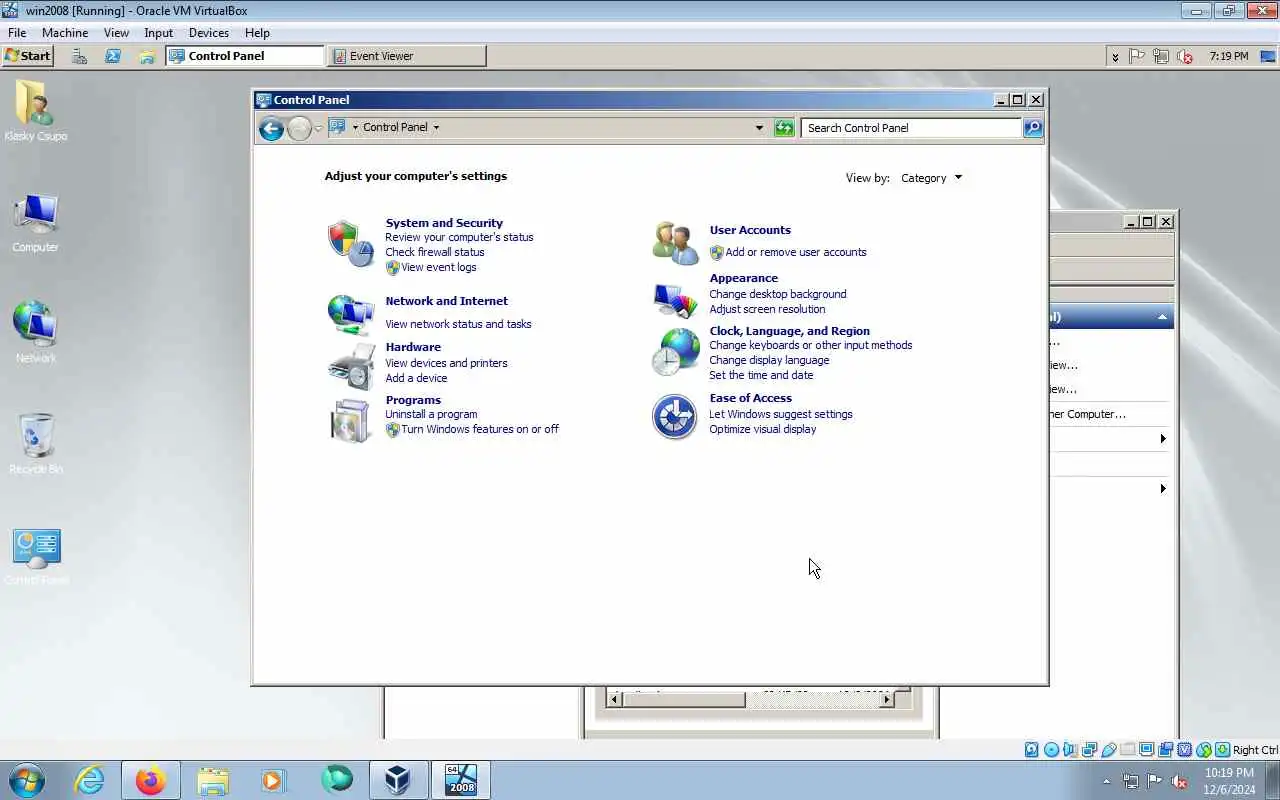Open Firefox from the host taskbar

[x=151, y=780]
